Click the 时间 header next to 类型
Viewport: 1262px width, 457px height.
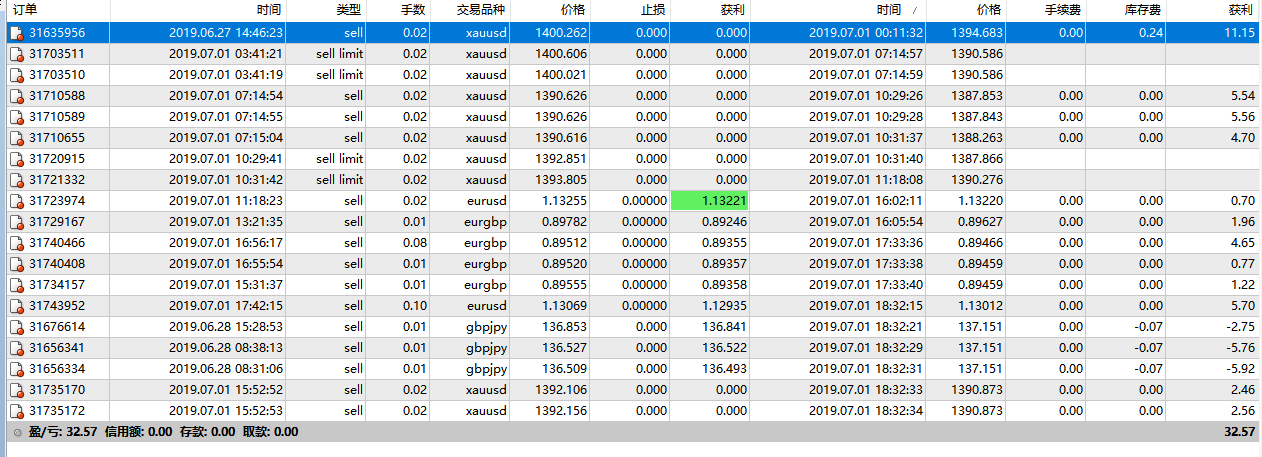pos(269,10)
